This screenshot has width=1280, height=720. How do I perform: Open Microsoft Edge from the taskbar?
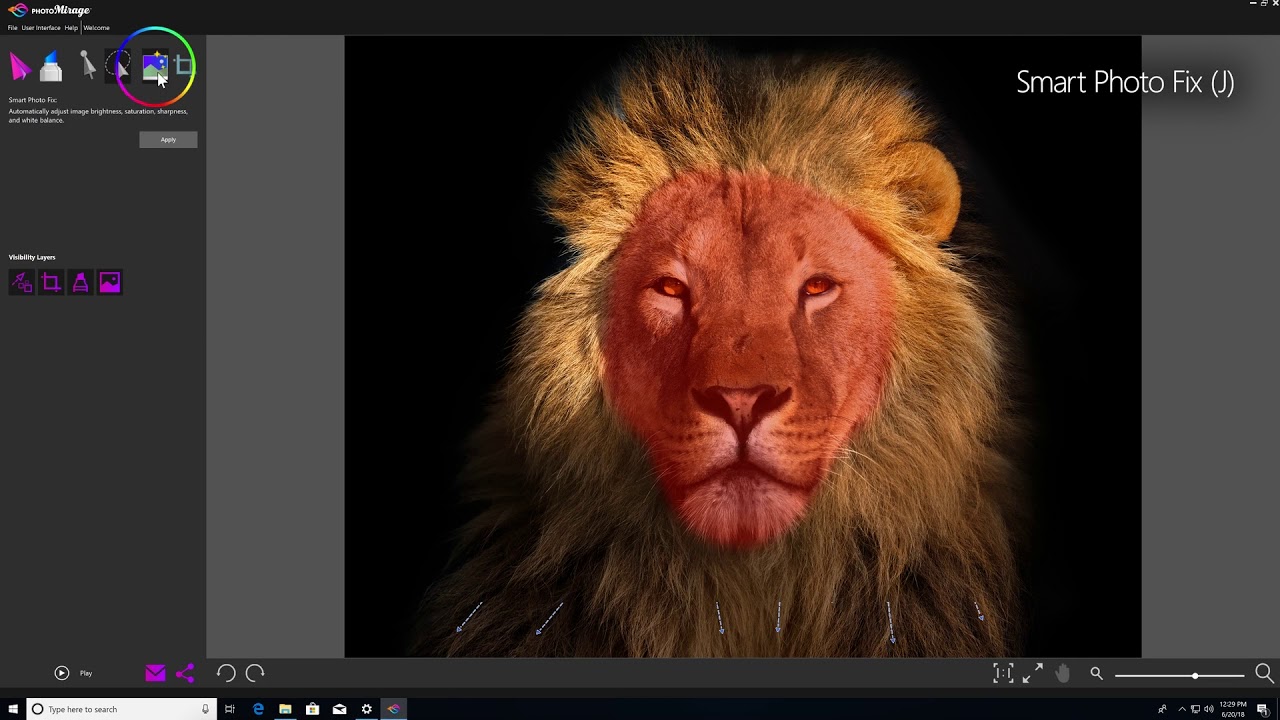[258, 709]
